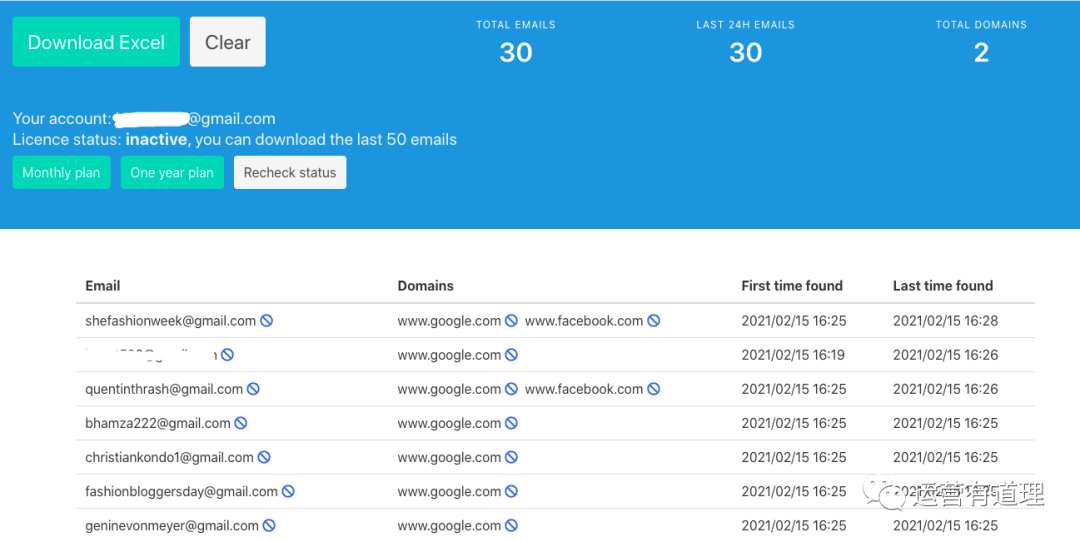Click the Email column header
The image size is (1080, 542).
pos(103,286)
